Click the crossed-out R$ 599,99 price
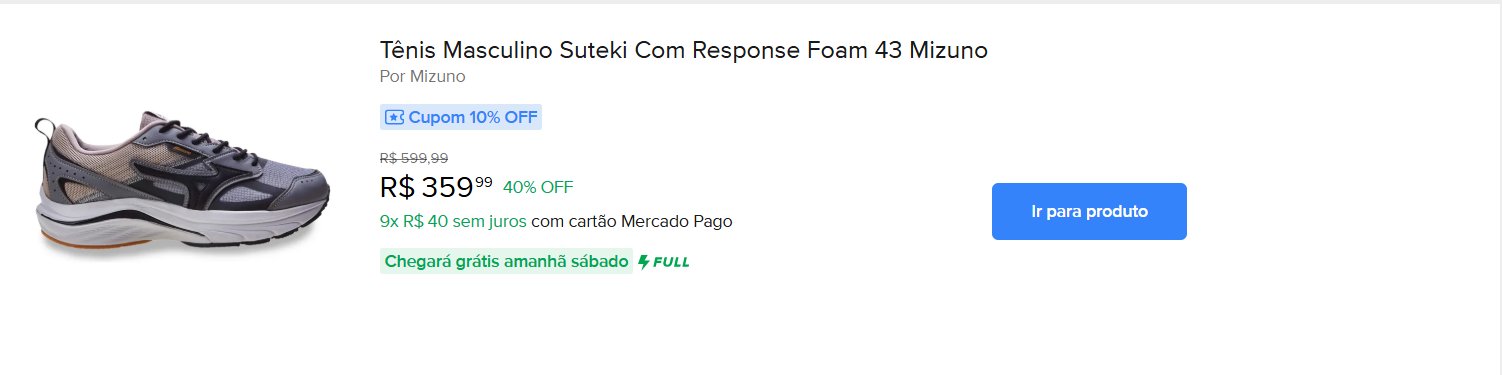Image resolution: width=1502 pixels, height=375 pixels. point(414,158)
